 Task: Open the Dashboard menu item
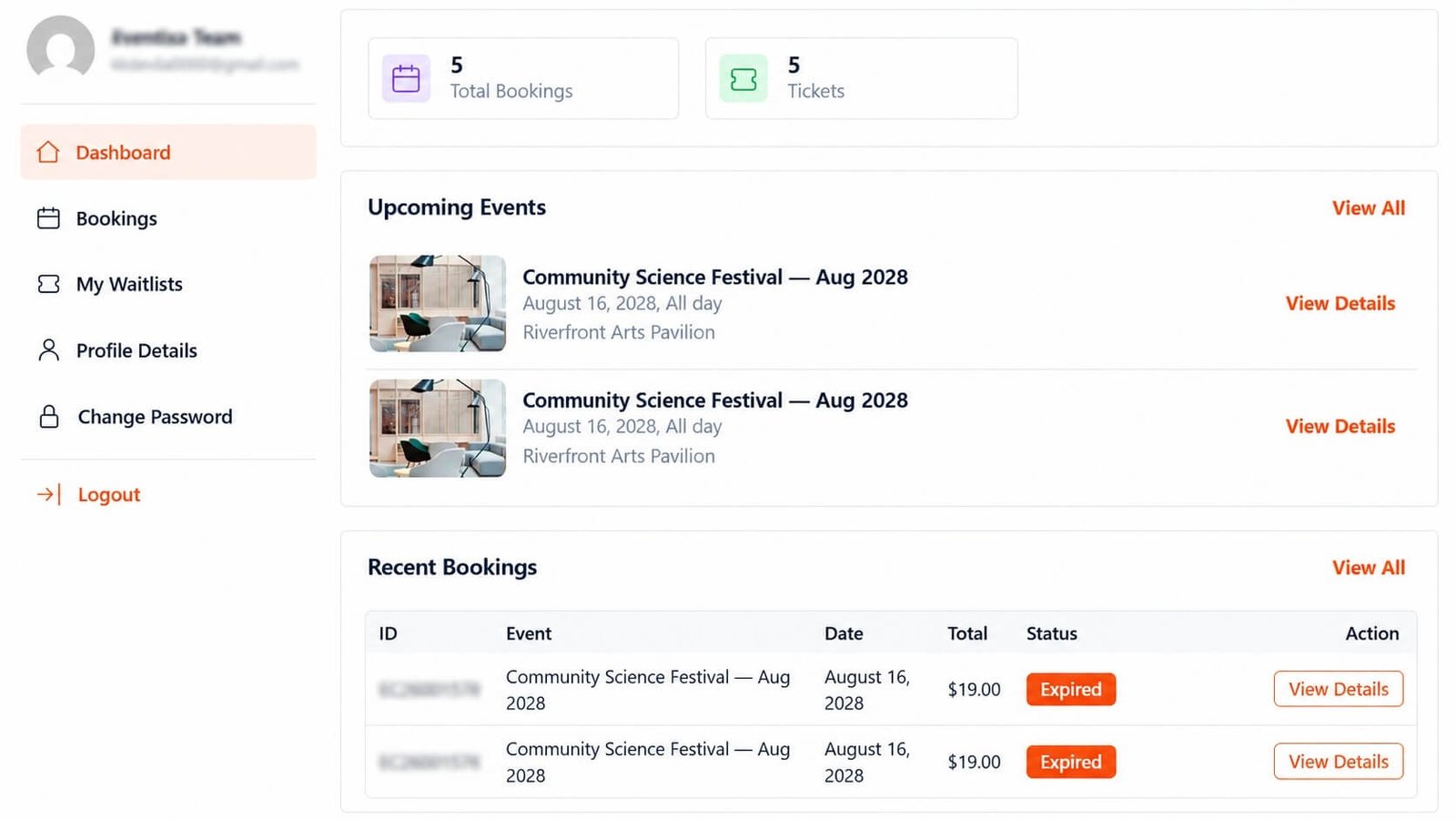click(168, 152)
